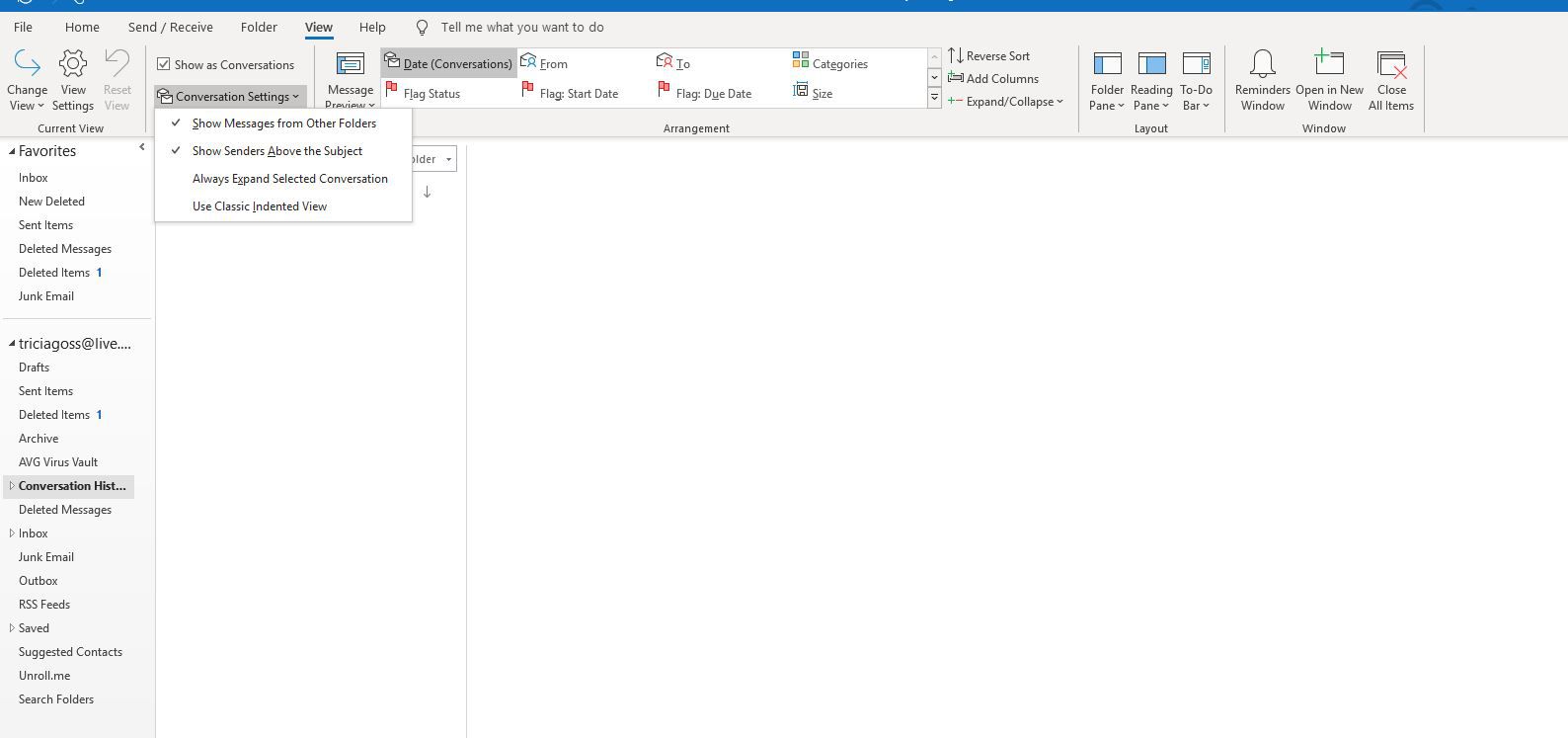Open Suggested Contacts folder

point(70,652)
